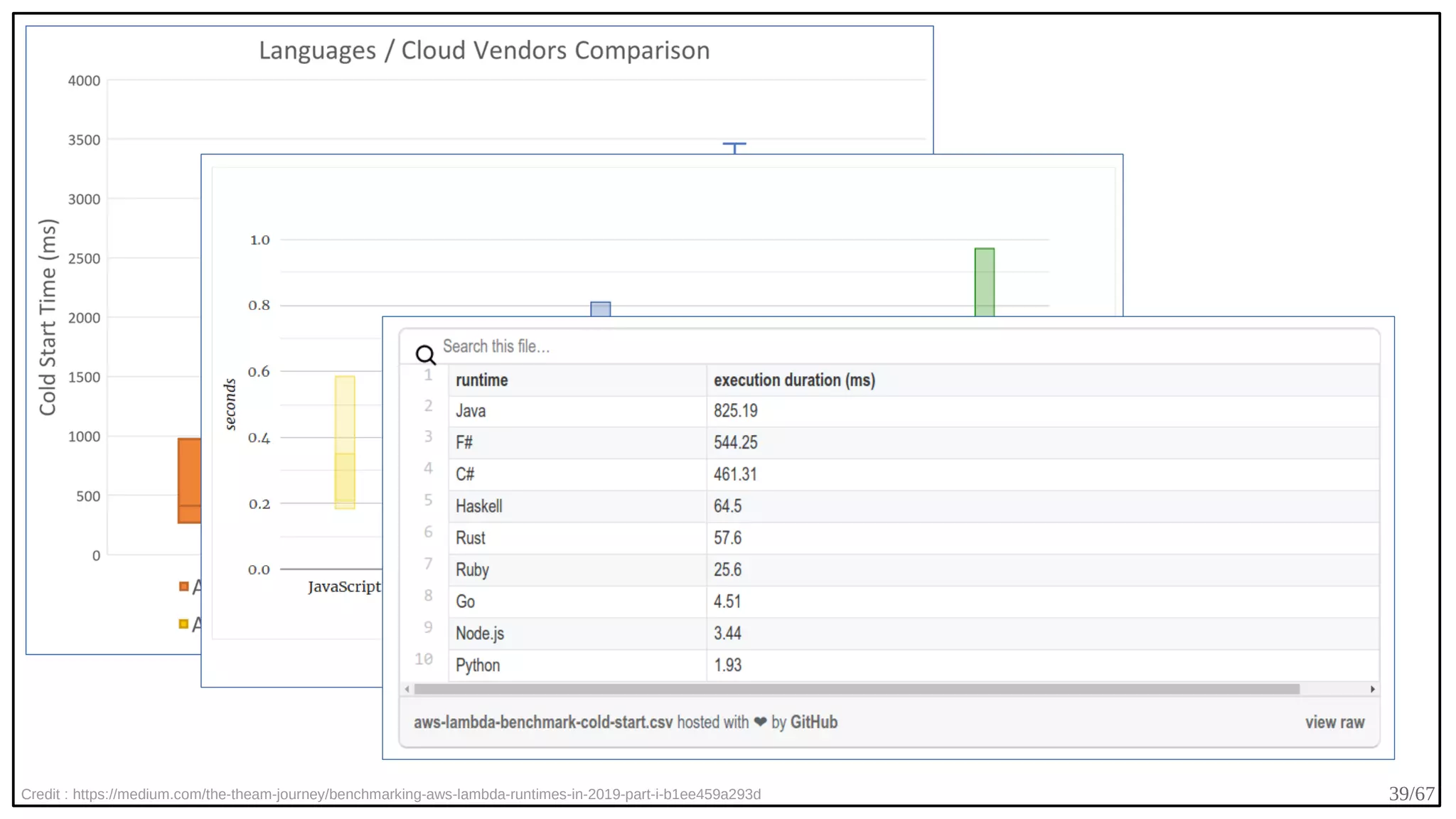Click the execution duration (ms) header
Viewport: 1456px width, 819px height.
point(794,380)
